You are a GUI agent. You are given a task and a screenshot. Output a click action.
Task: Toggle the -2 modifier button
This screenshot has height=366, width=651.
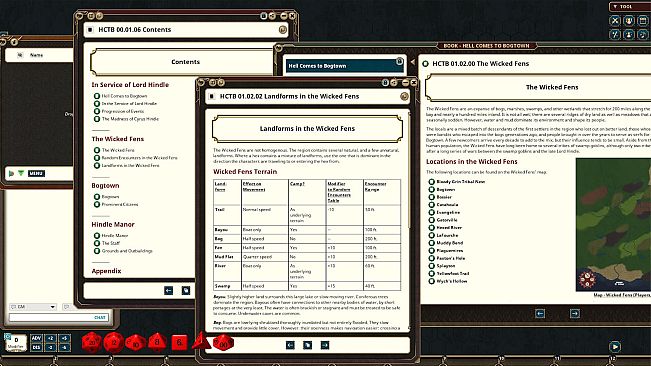pyautogui.click(x=50, y=347)
